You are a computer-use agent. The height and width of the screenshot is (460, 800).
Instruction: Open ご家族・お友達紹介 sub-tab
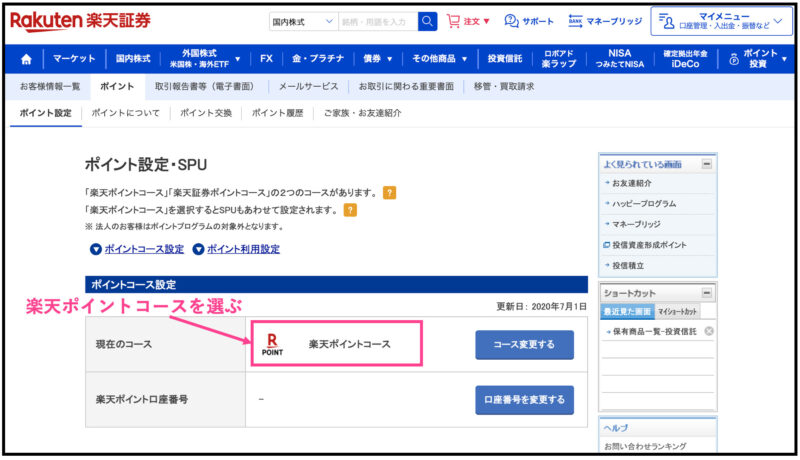point(362,113)
